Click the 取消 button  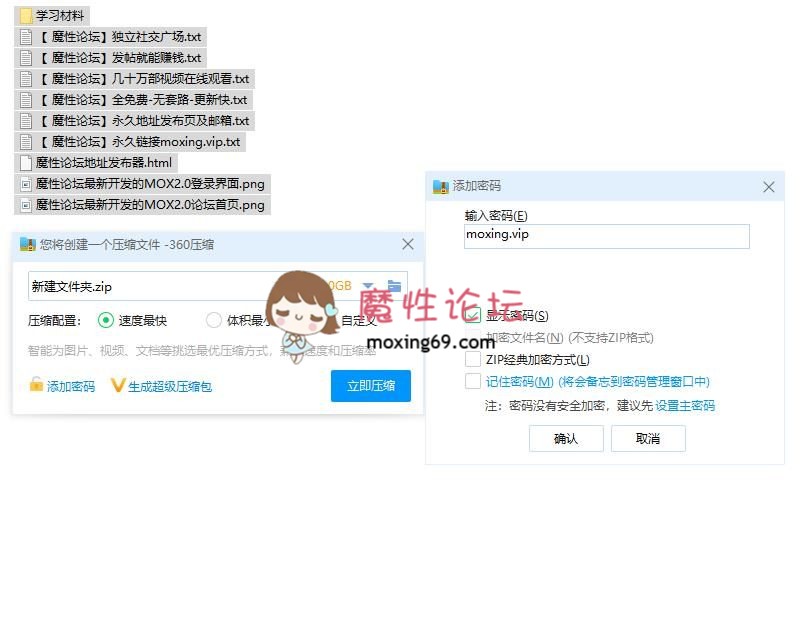648,439
